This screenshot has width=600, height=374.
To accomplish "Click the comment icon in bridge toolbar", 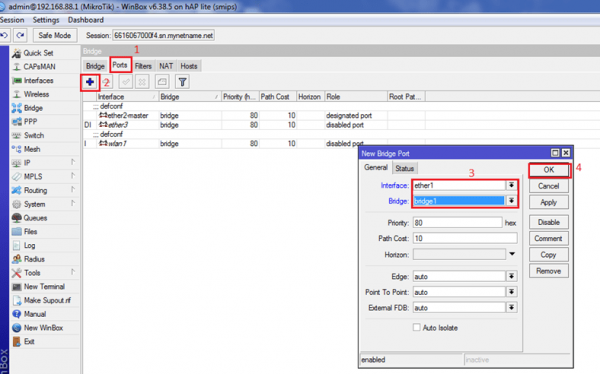I will tap(162, 82).
